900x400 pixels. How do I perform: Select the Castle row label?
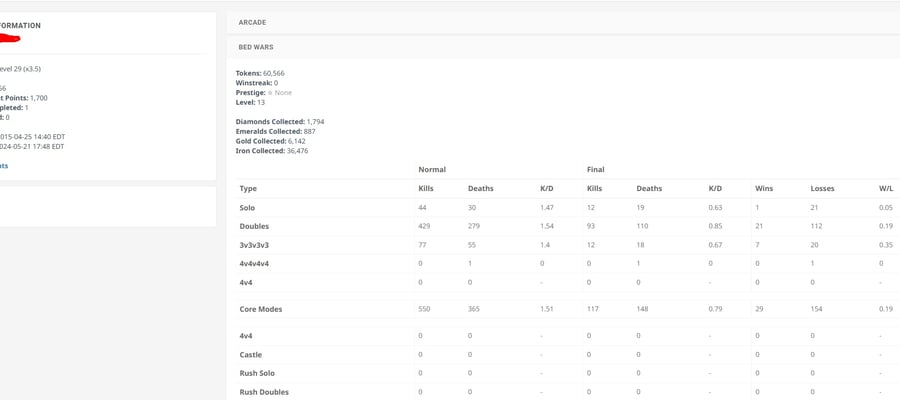[250, 355]
